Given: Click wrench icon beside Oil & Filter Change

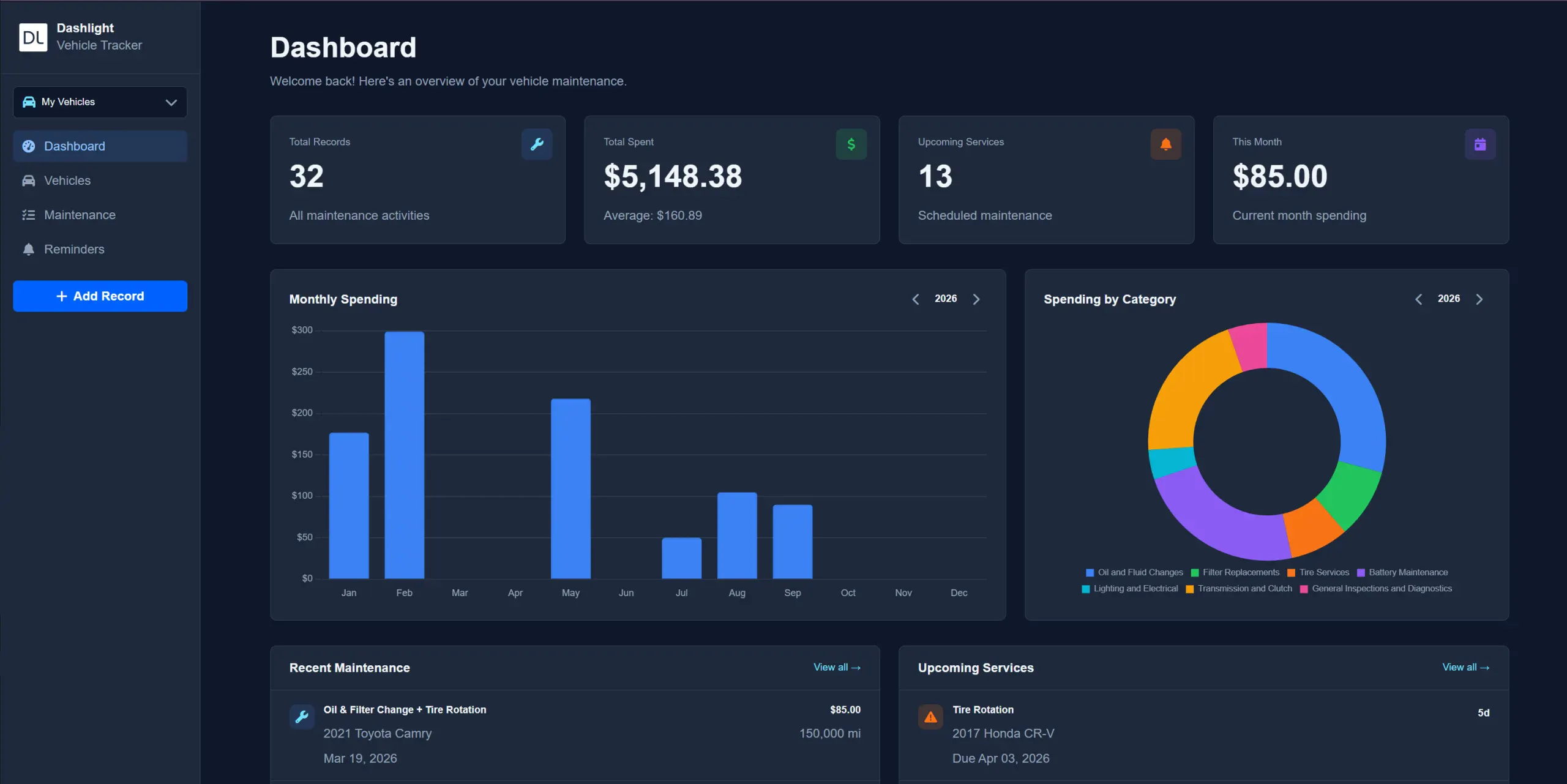Looking at the screenshot, I should point(302,716).
